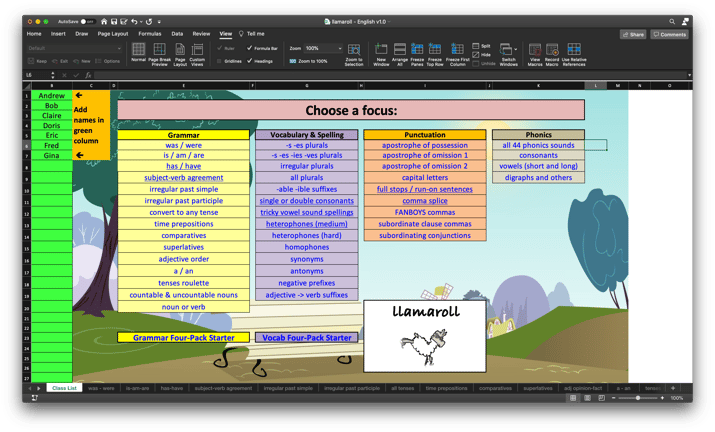Open the Insert ribbon tab
The width and height of the screenshot is (715, 432).
pos(58,34)
